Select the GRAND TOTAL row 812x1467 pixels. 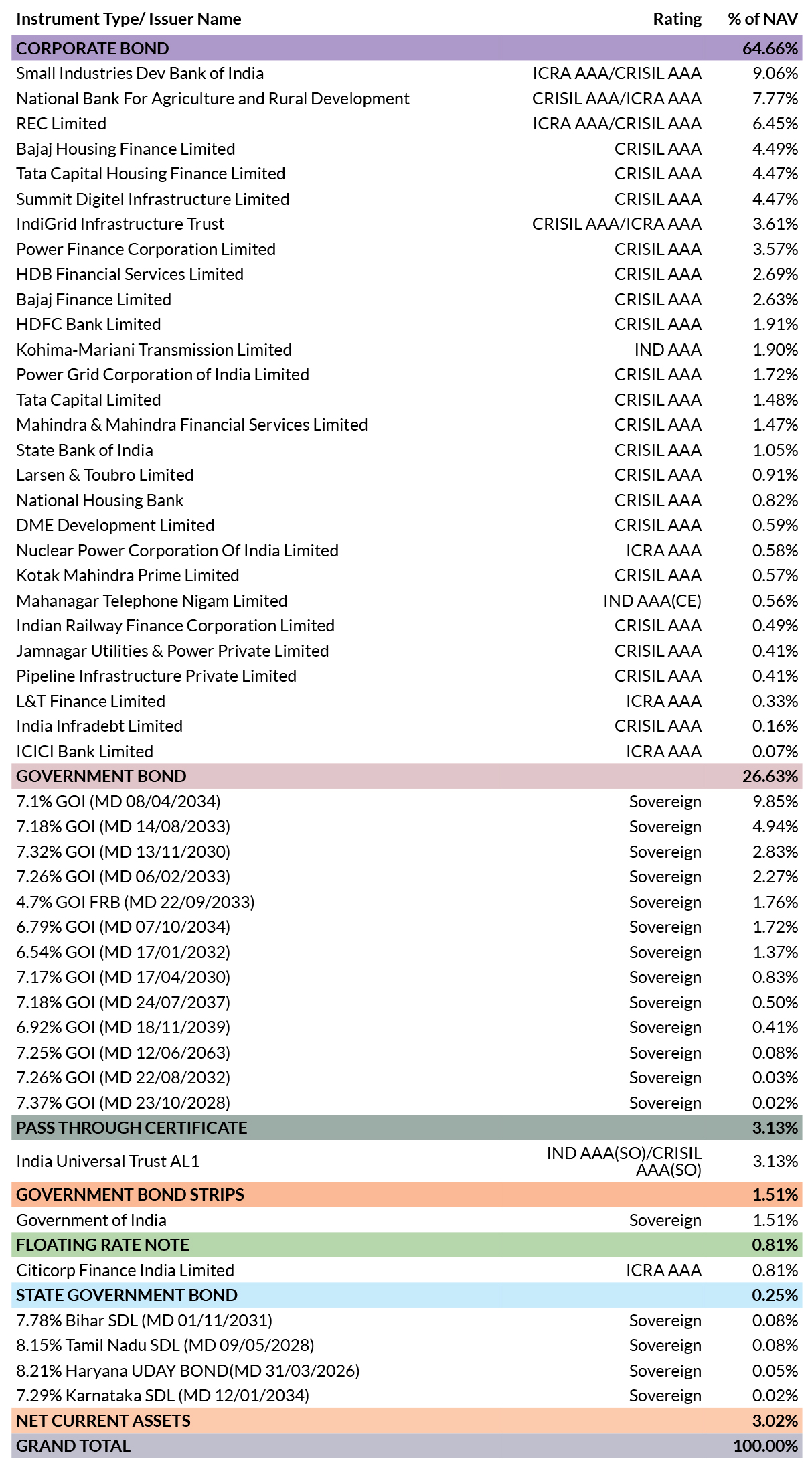pos(406,1446)
